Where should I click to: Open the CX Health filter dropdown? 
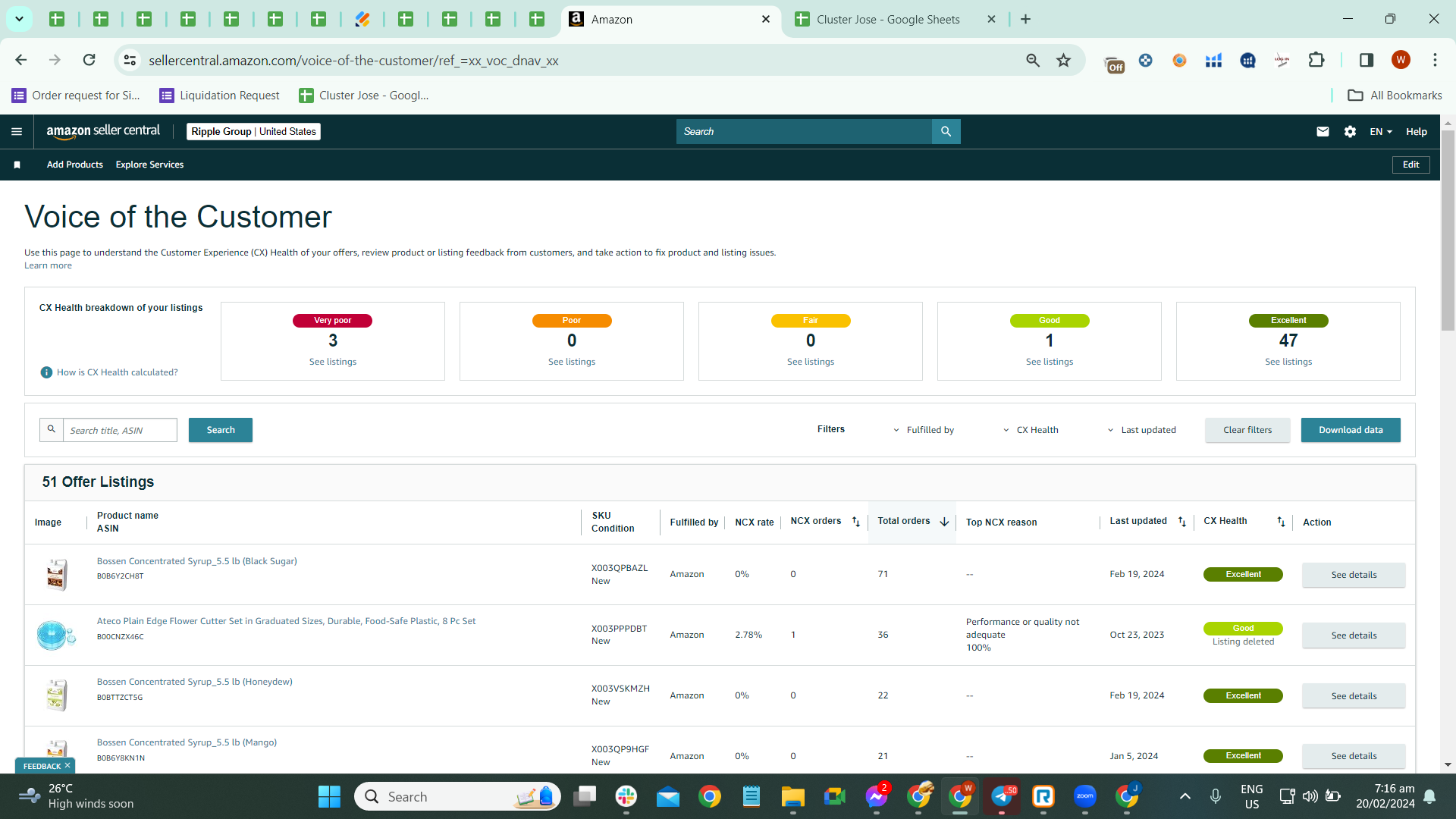(x=1031, y=430)
